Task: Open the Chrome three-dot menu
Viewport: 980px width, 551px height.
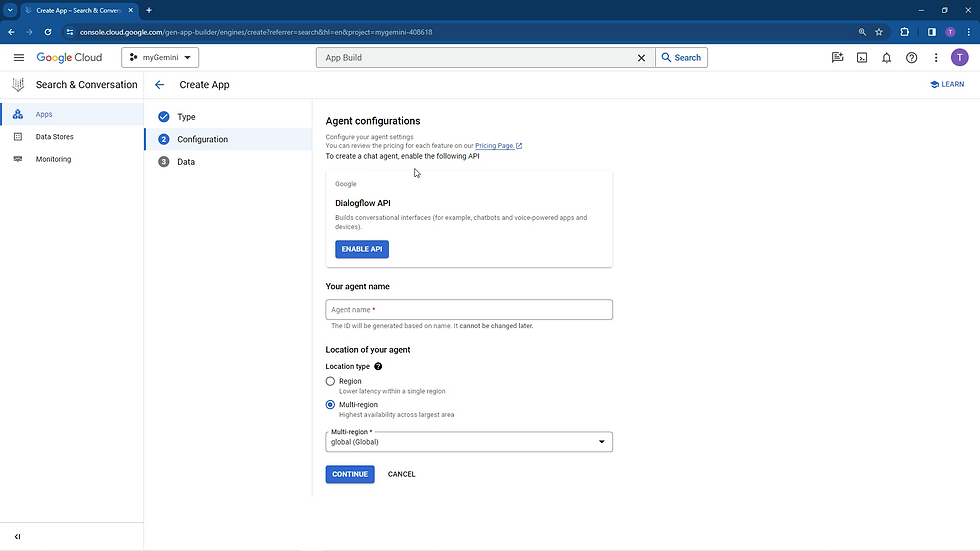Action: pos(969,32)
